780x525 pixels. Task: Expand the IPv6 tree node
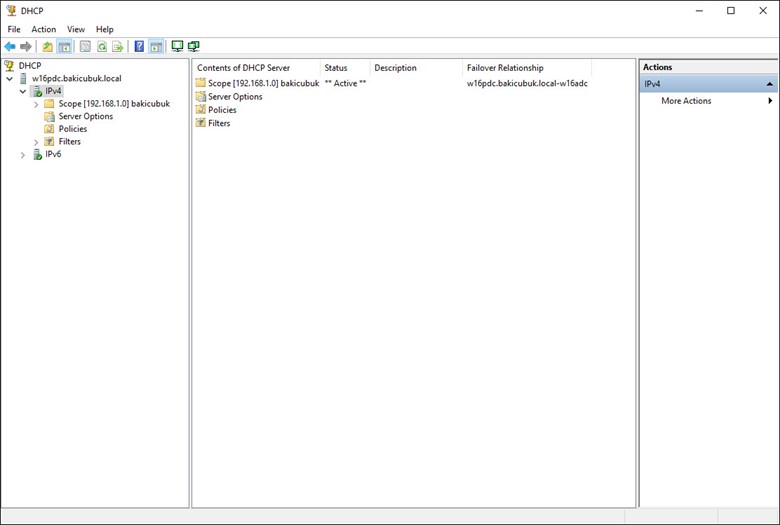tap(23, 155)
